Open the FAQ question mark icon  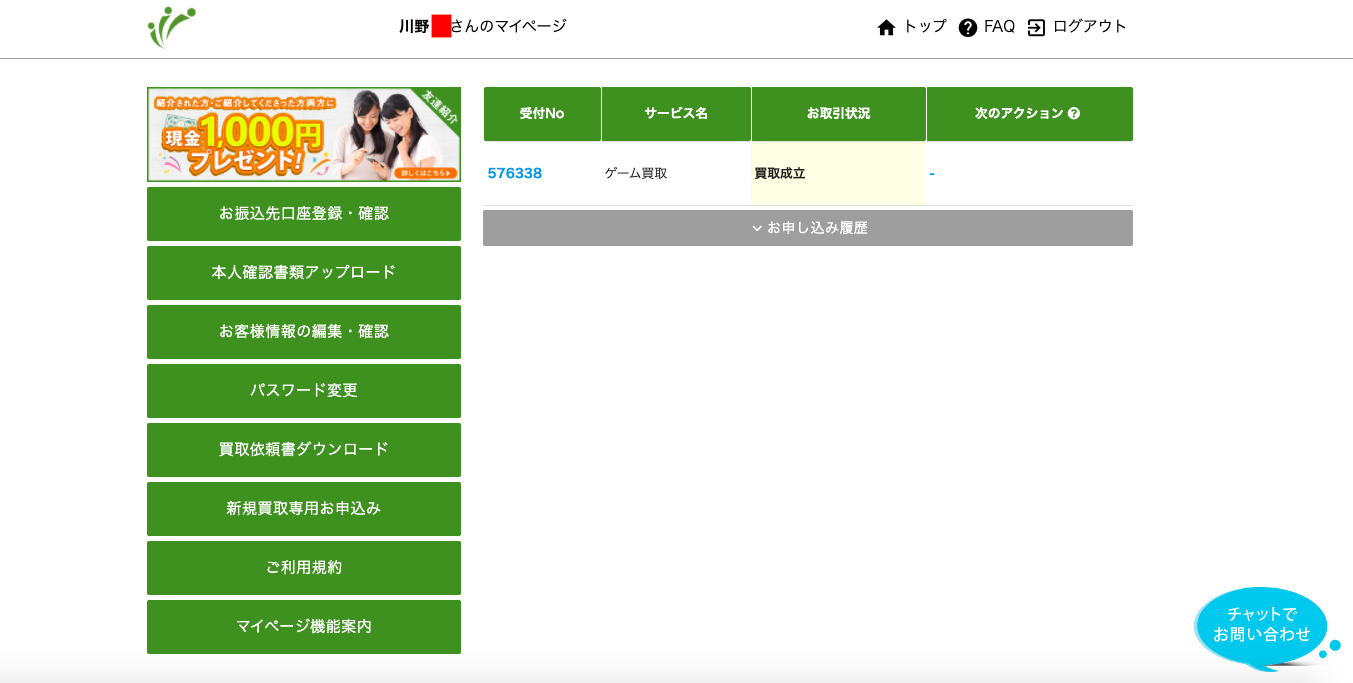(967, 28)
